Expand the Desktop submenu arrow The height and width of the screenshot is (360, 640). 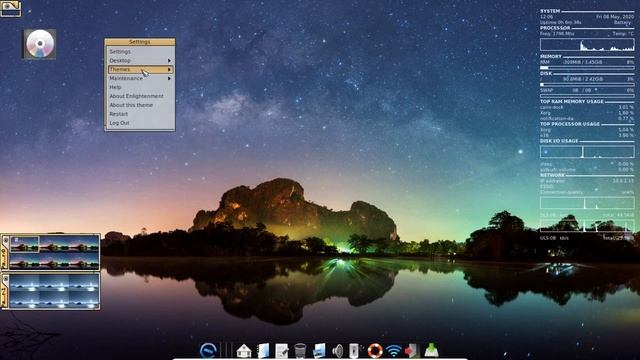(169, 60)
